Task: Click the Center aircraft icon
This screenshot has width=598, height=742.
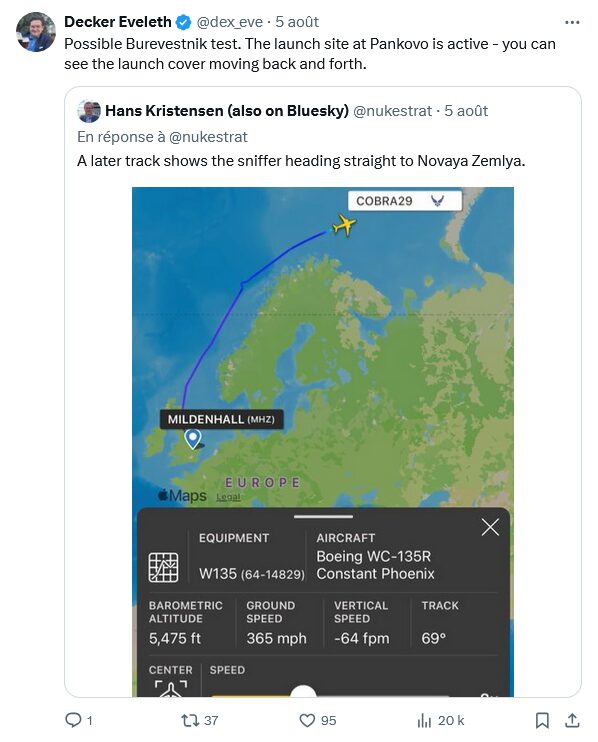Action: pyautogui.click(x=171, y=689)
